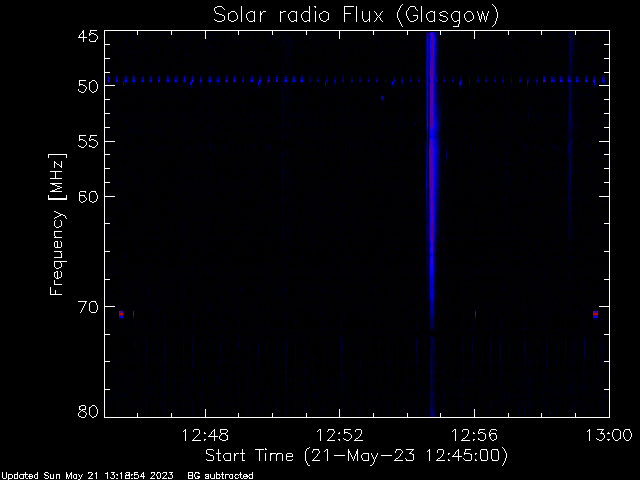Click the 'Updated Sun May 21 13:18:54 2023' text
The image size is (640, 480).
[87, 476]
